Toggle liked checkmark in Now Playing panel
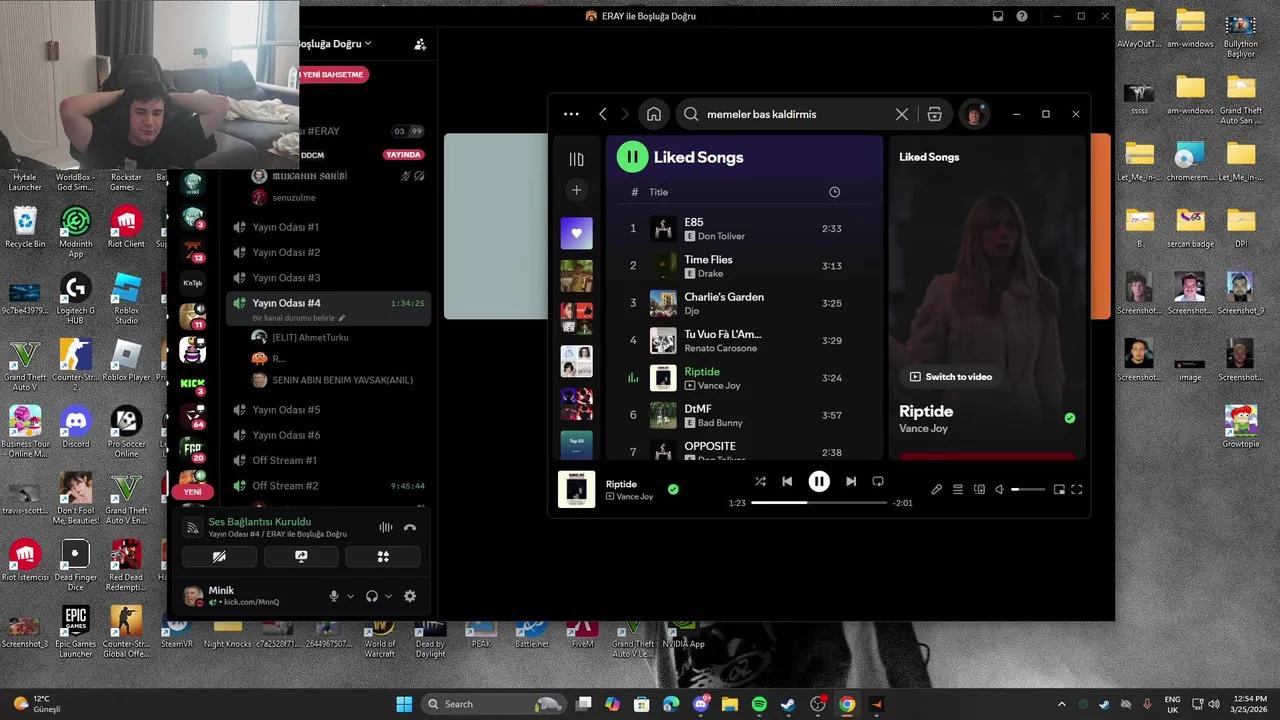The height and width of the screenshot is (720, 1280). [x=1070, y=418]
